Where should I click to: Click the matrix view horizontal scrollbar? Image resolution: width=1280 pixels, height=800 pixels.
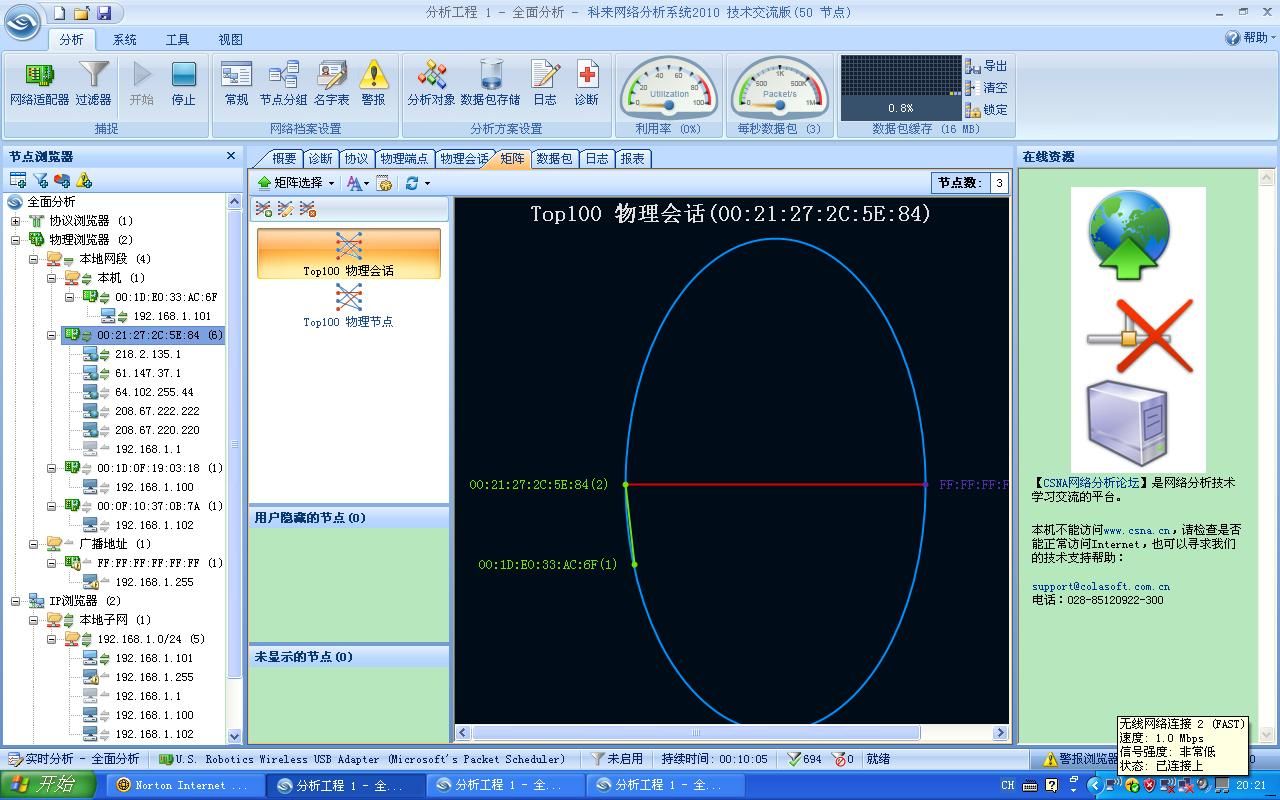730,733
